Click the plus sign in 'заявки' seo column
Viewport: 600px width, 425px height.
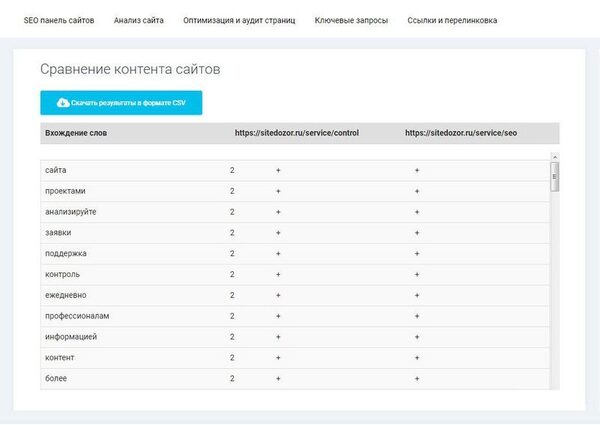tap(417, 233)
